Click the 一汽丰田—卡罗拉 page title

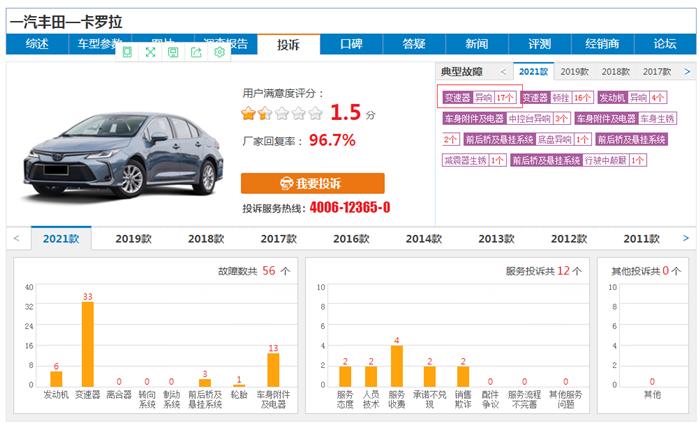[66, 22]
